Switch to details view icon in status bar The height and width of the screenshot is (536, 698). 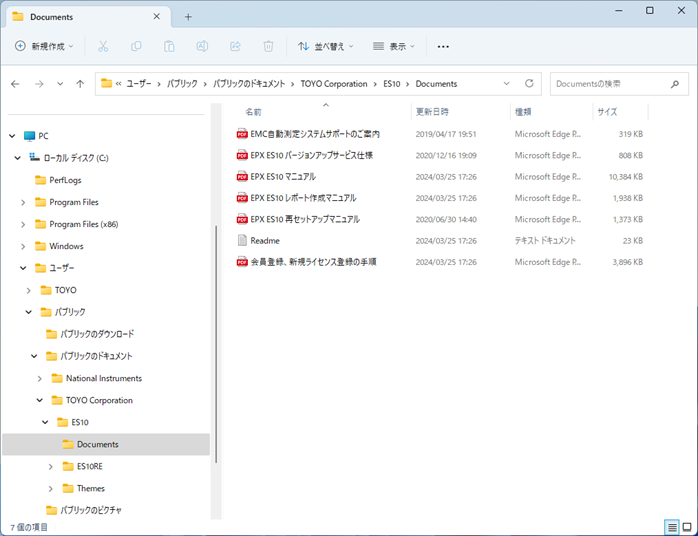[672, 528]
